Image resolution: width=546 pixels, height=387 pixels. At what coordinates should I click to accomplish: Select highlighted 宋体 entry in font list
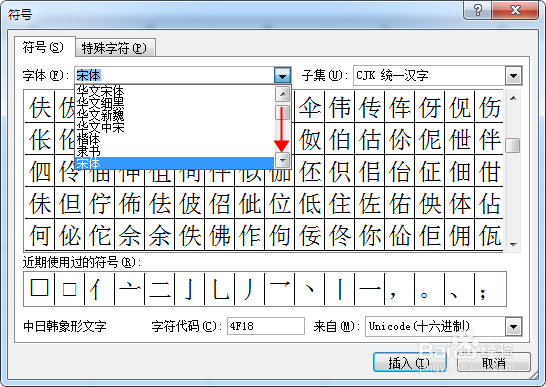tap(174, 163)
